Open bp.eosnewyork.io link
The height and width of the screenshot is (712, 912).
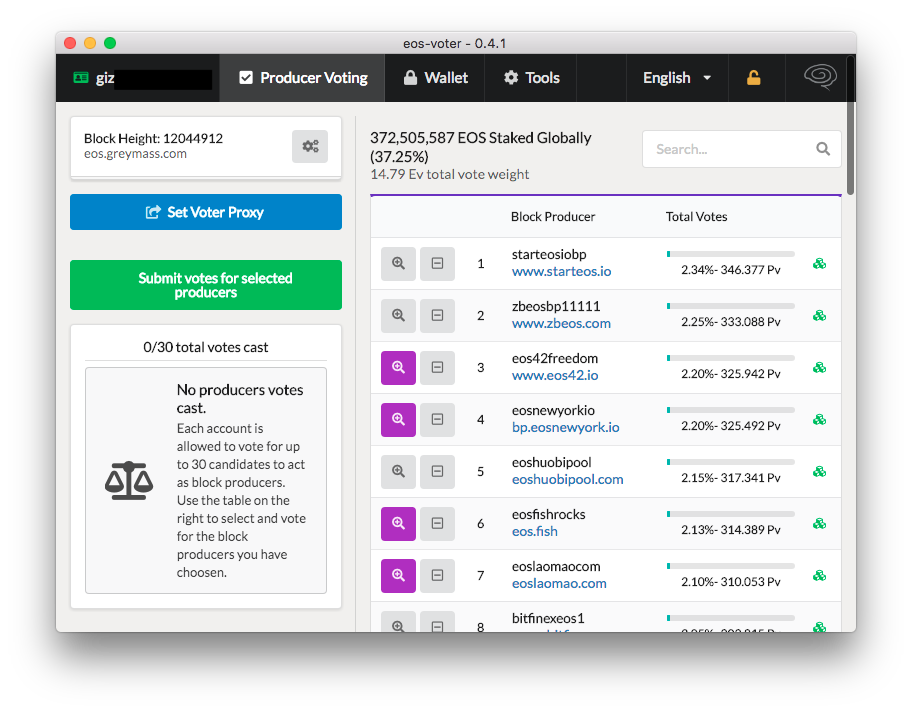tap(565, 428)
